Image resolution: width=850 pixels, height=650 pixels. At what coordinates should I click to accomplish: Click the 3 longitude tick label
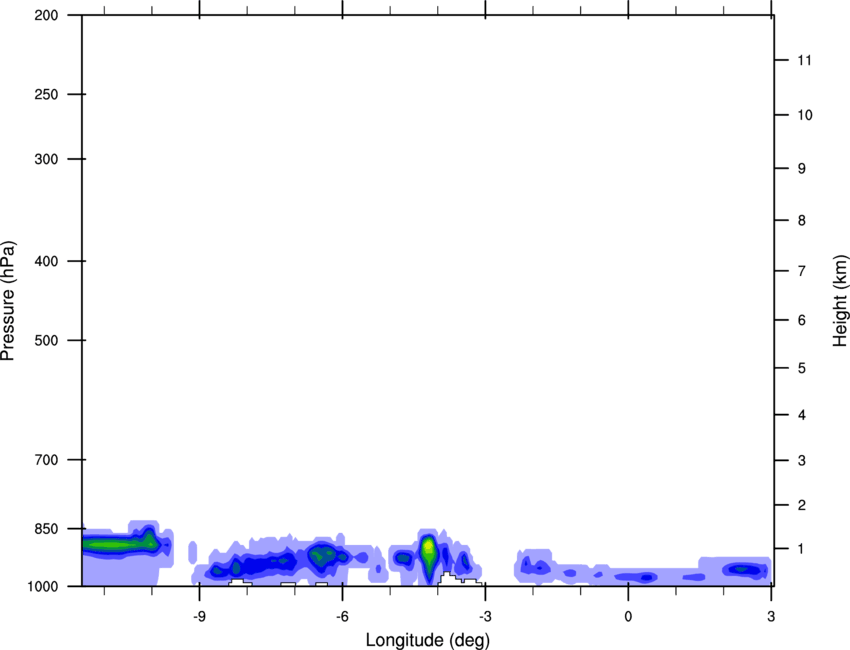[771, 617]
